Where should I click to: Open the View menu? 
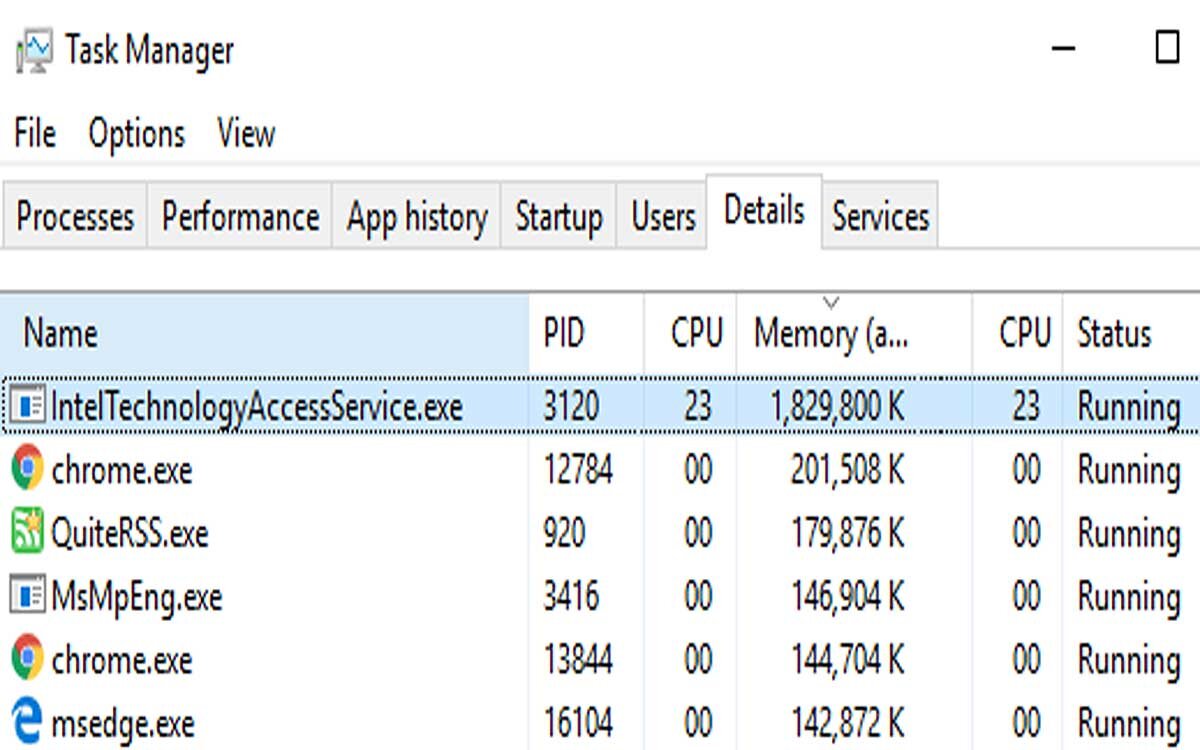pos(246,133)
